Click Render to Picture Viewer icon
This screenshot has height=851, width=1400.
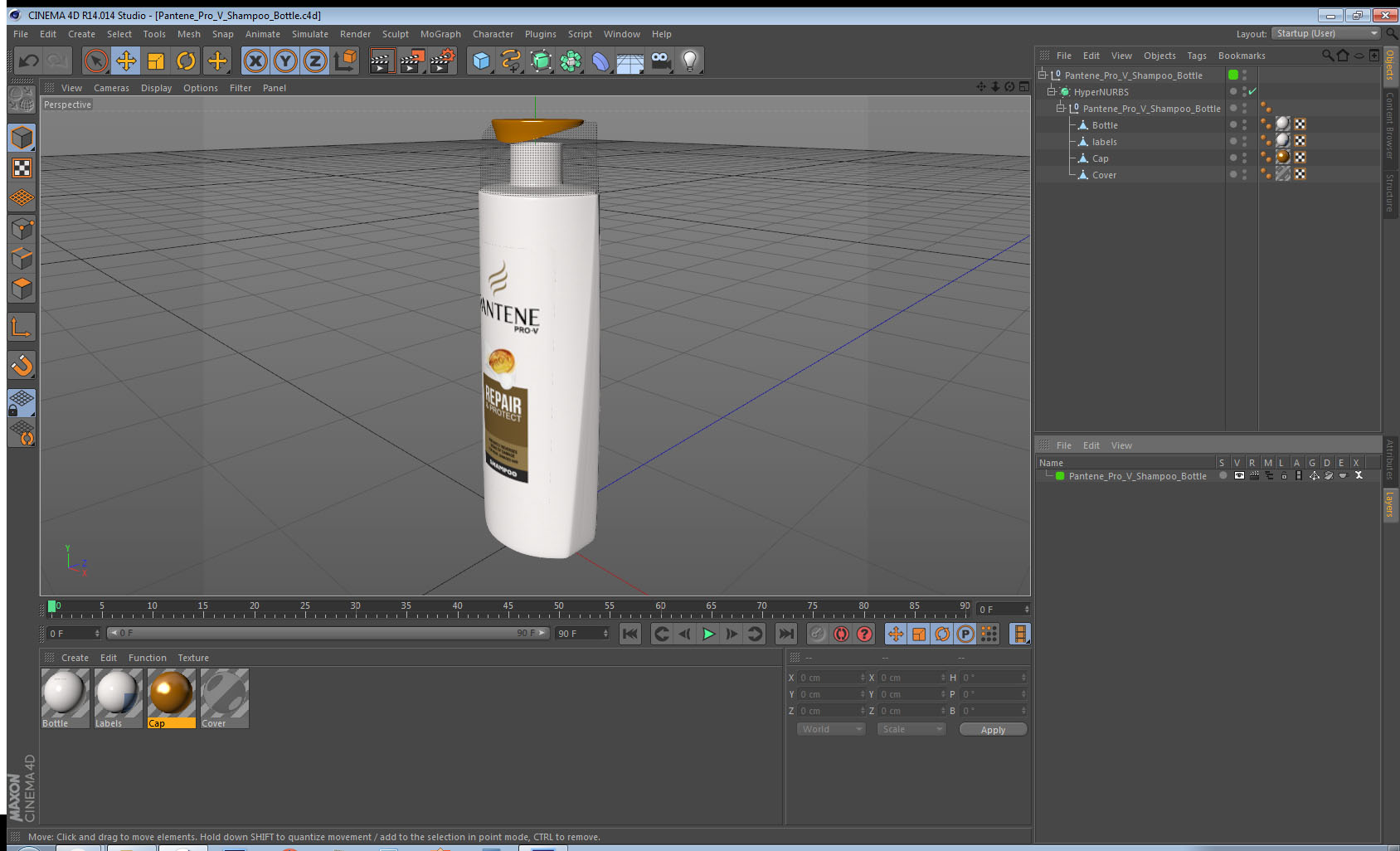click(412, 61)
